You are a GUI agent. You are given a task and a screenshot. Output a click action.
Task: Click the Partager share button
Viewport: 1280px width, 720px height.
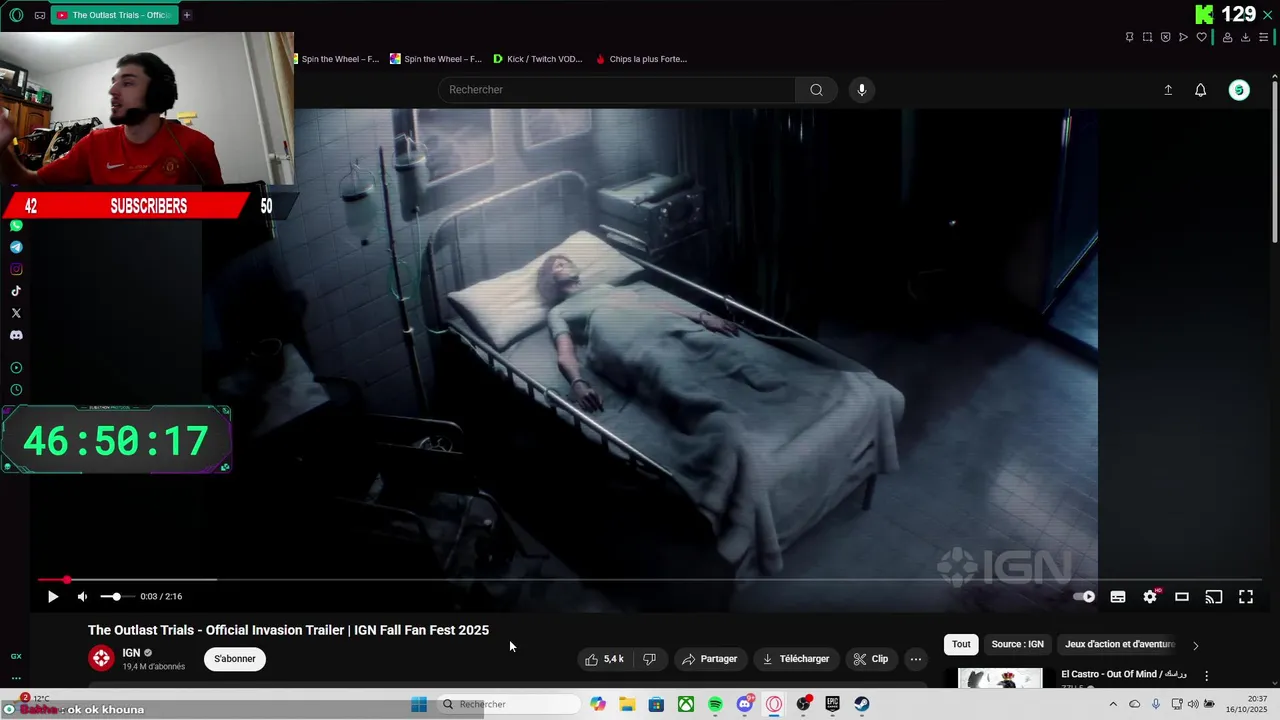point(709,659)
